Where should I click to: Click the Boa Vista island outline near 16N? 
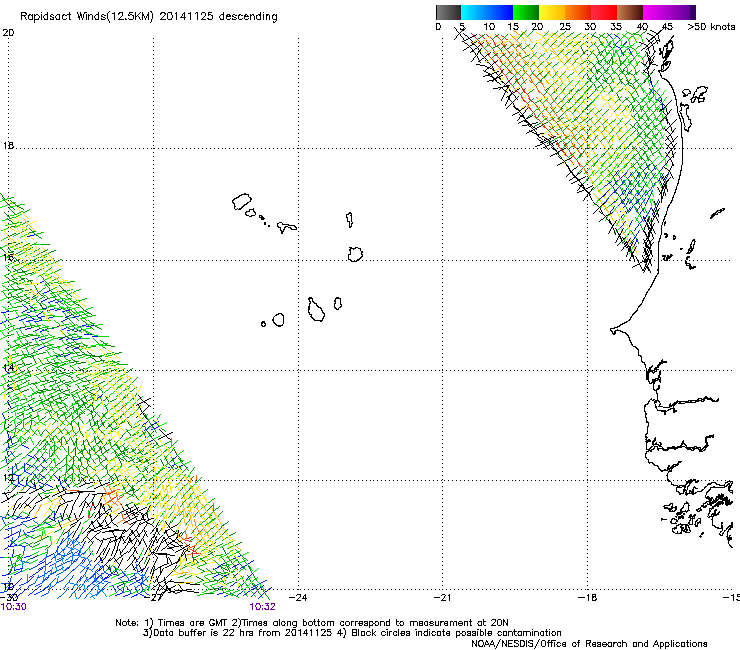pyautogui.click(x=355, y=254)
